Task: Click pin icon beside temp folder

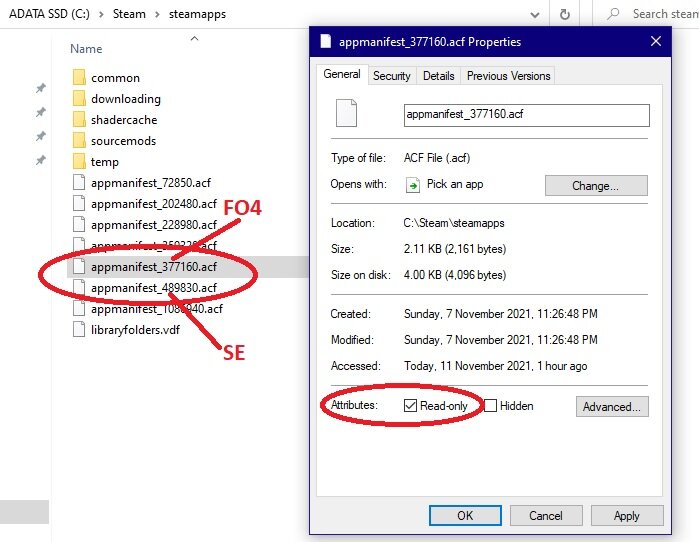Action: [x=41, y=160]
